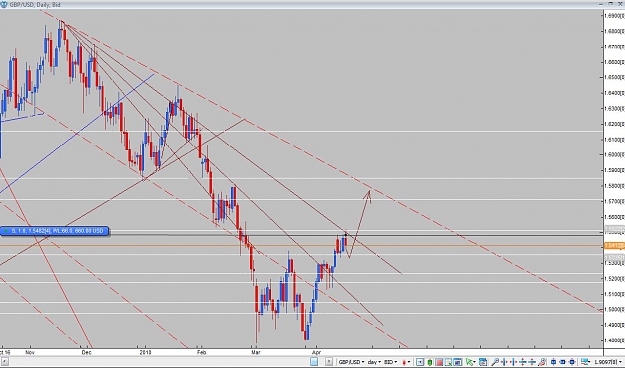
Task: Click the blue connected monitors icon
Action: point(585,362)
